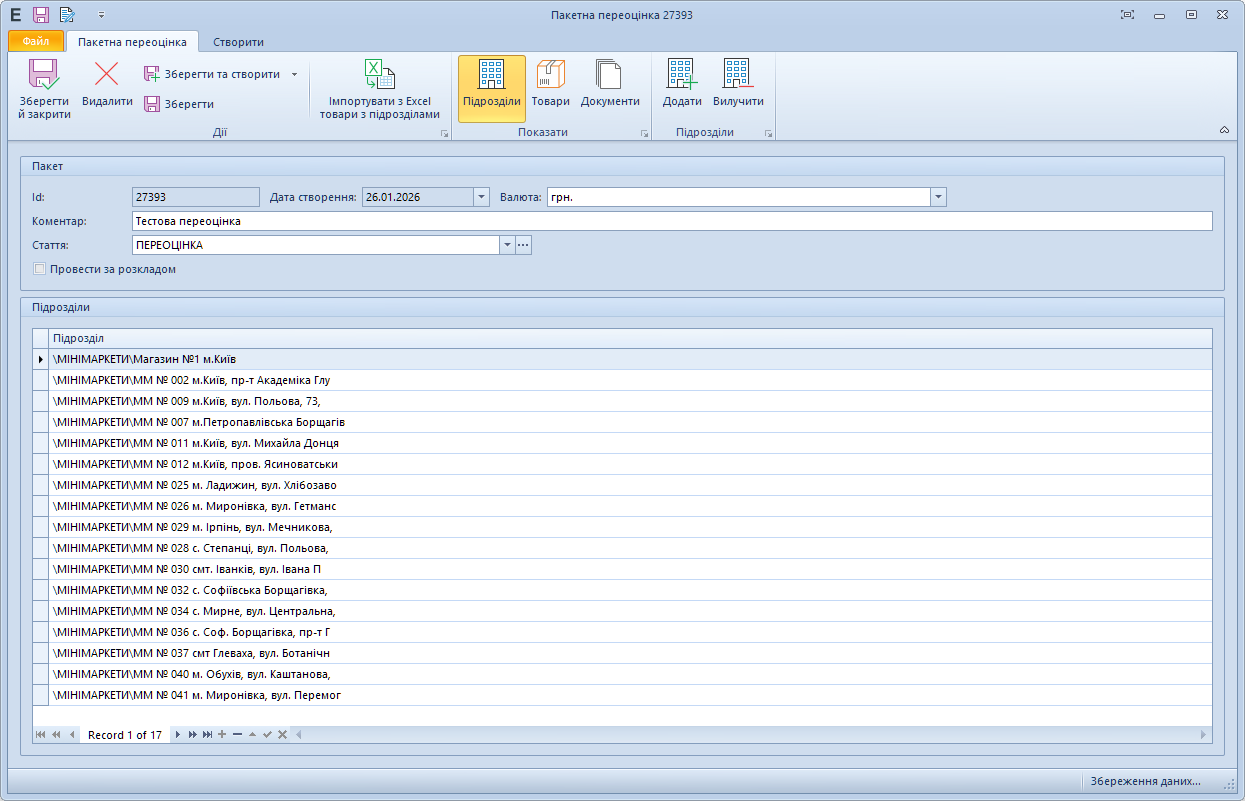Open the Валюта currency dropdown

938,197
